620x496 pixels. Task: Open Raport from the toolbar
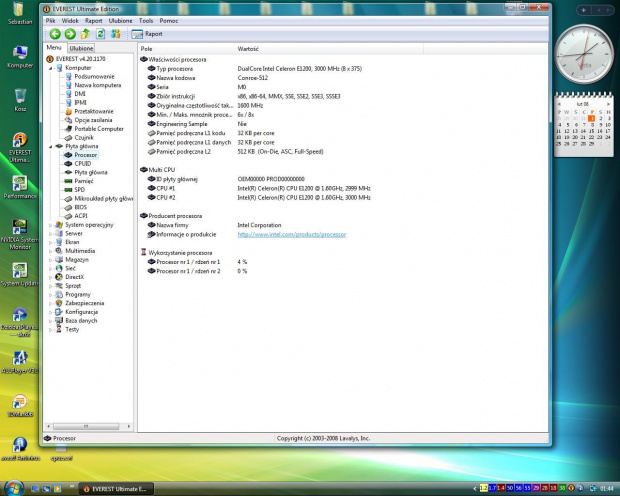pos(147,34)
